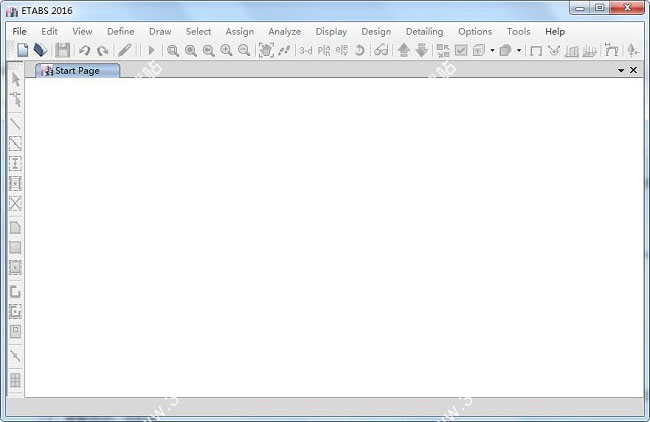Select the reshape object tool

coord(15,99)
